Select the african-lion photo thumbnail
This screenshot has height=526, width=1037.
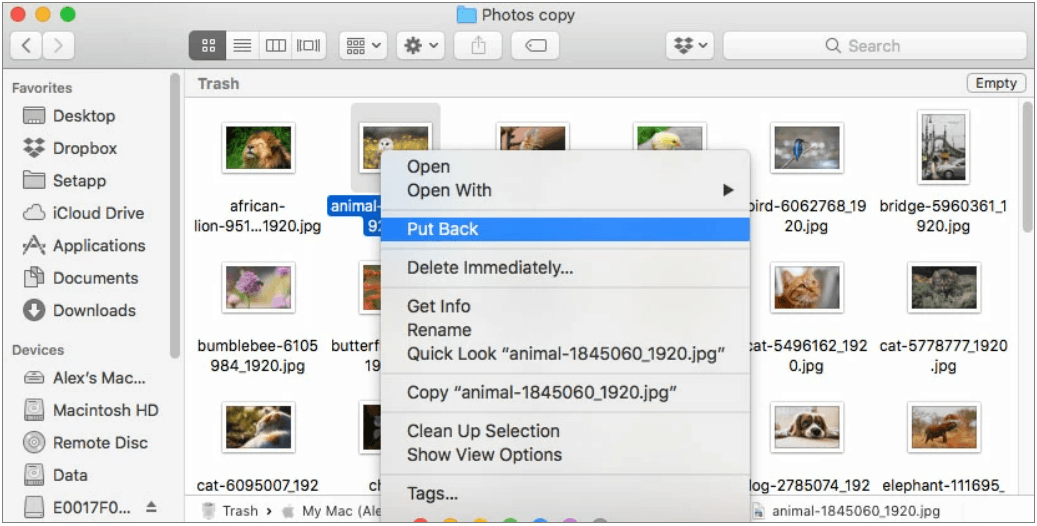259,148
